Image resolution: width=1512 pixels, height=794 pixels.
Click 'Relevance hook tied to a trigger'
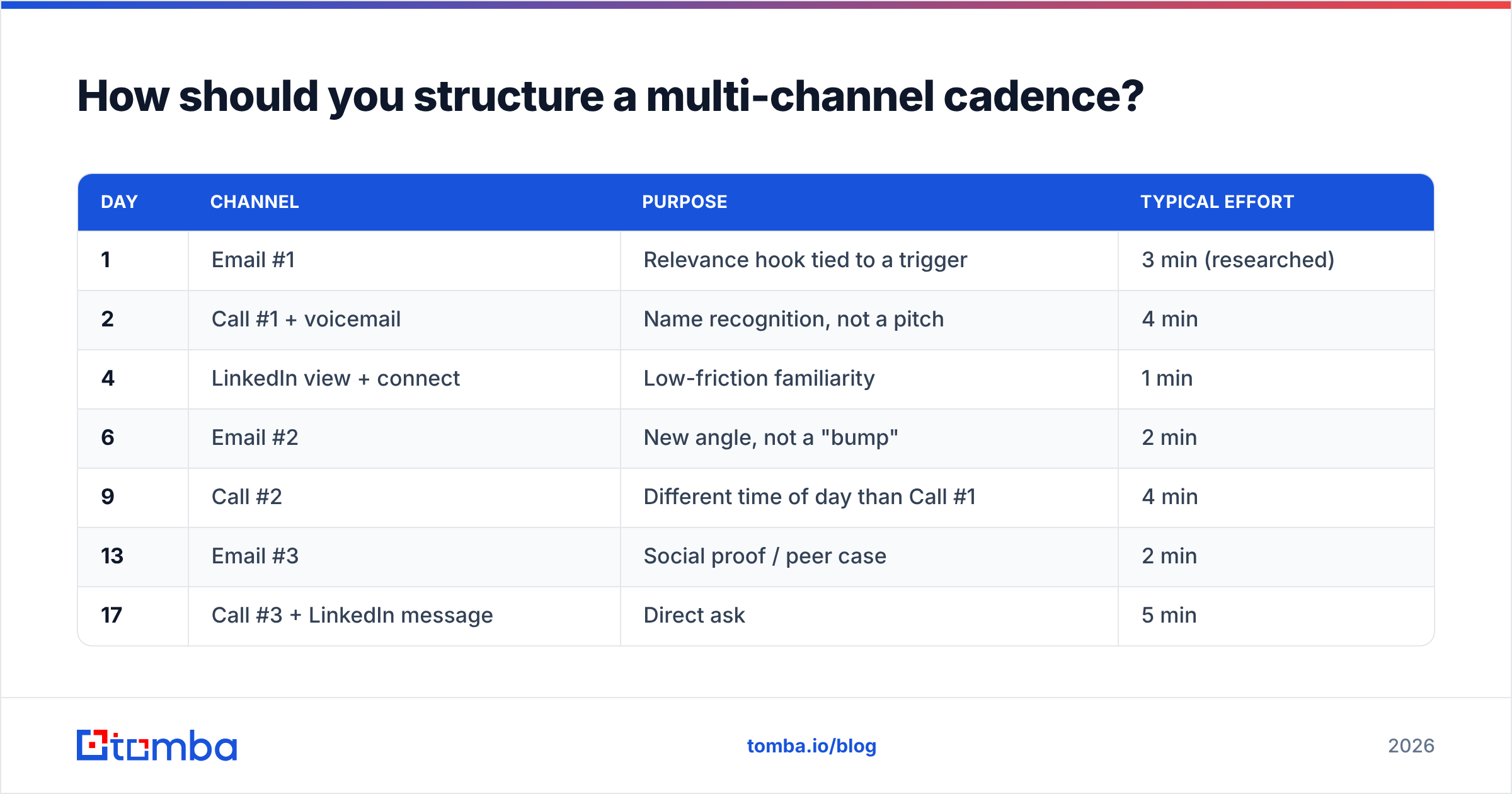pos(805,260)
